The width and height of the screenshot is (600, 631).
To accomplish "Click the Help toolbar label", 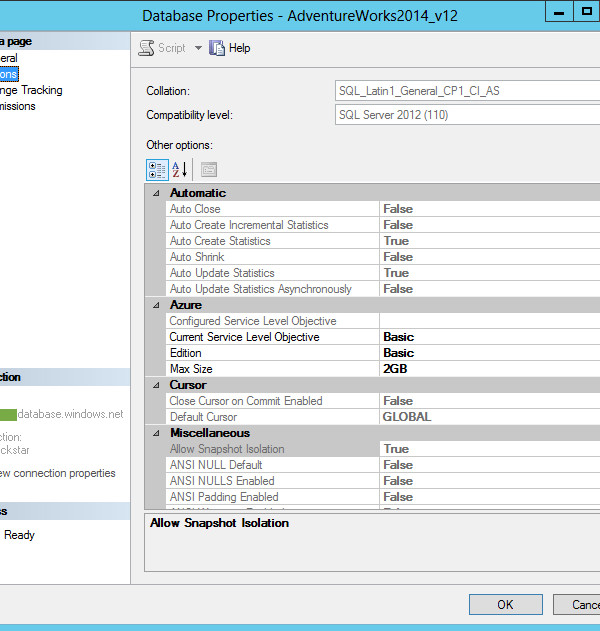I will pyautogui.click(x=239, y=48).
